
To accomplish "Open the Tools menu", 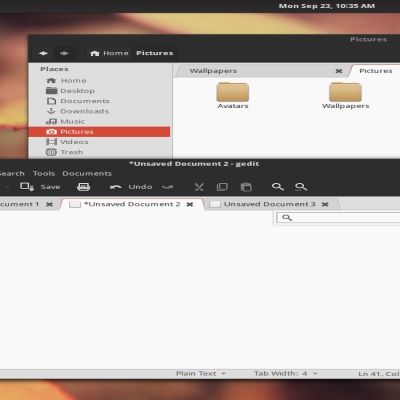I will point(44,173).
